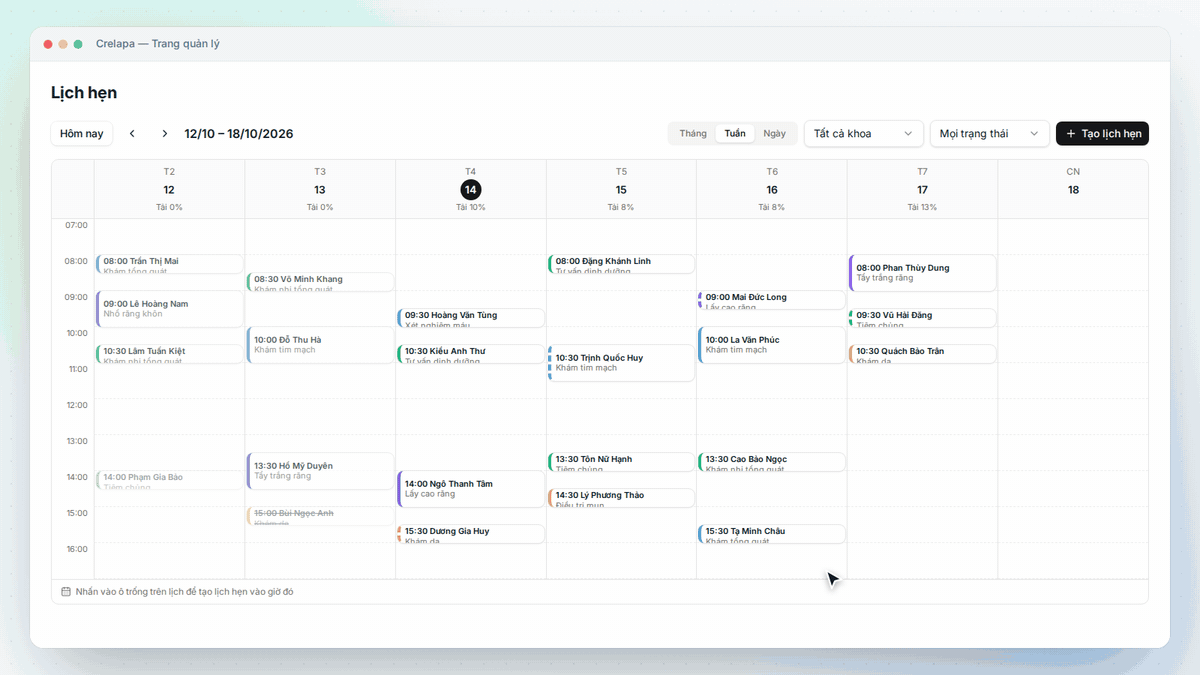Open Phan Thùy Dung 08:00 appointment

pos(923,273)
